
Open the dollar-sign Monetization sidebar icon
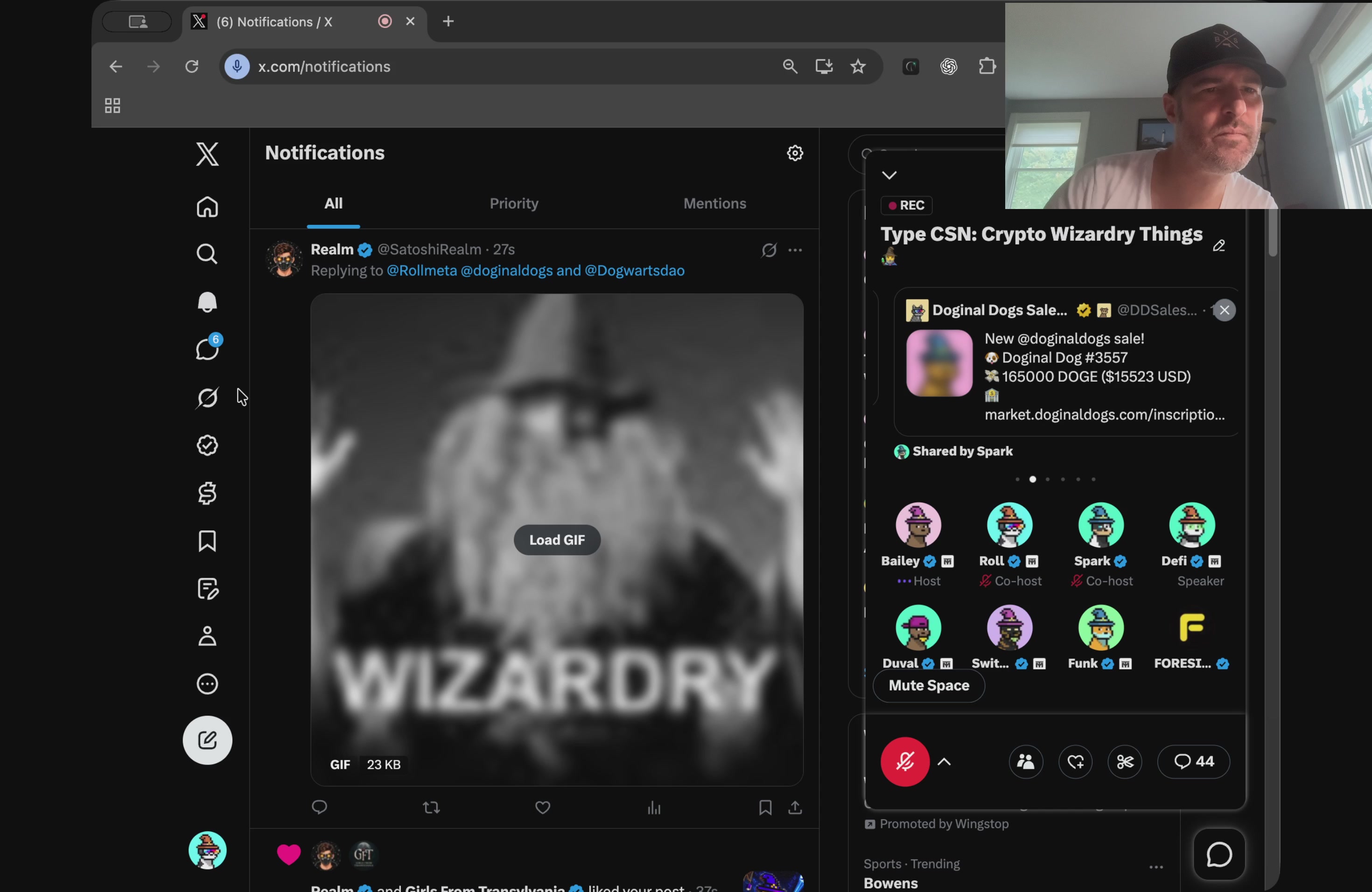(x=207, y=493)
